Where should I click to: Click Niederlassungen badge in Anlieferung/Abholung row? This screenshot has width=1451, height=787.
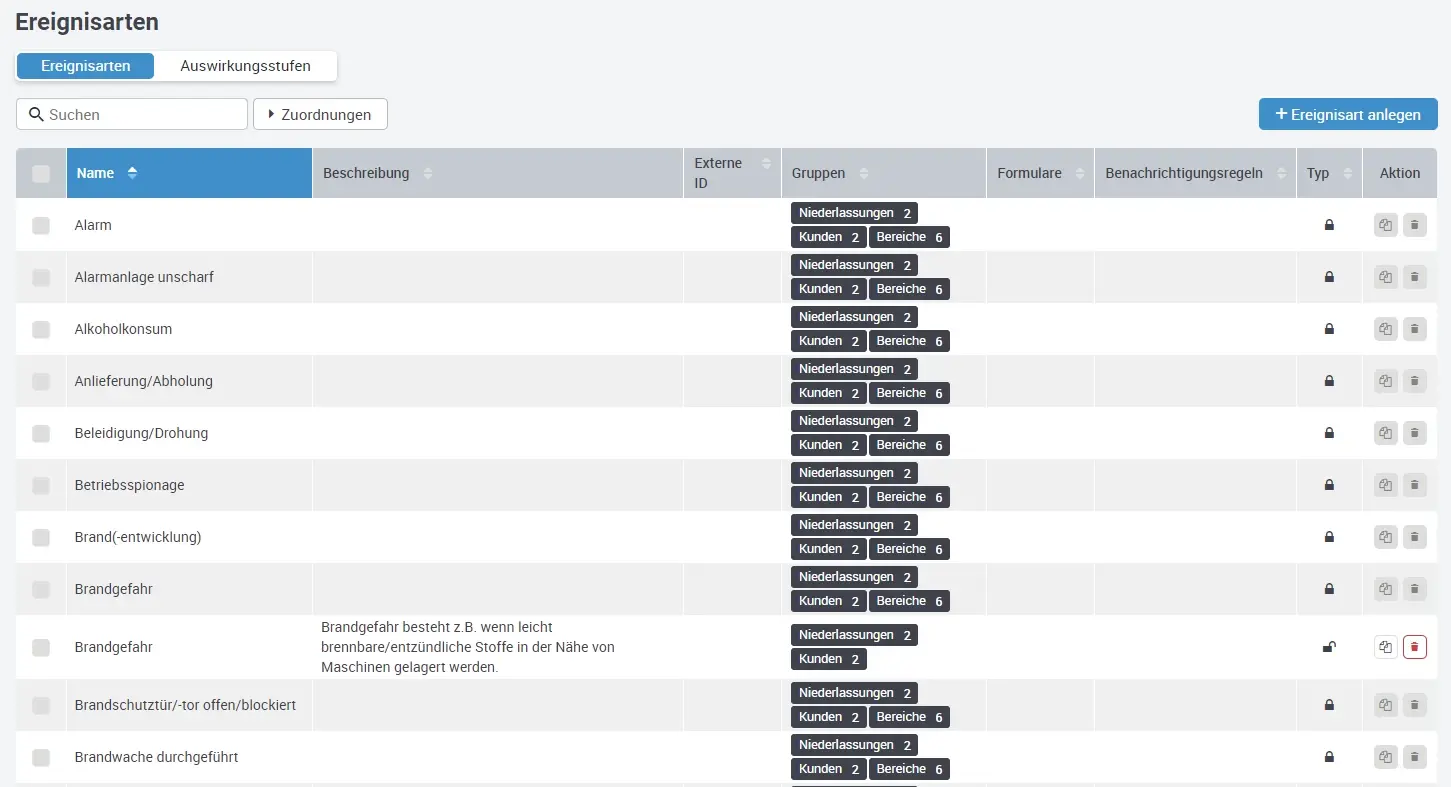pos(854,369)
